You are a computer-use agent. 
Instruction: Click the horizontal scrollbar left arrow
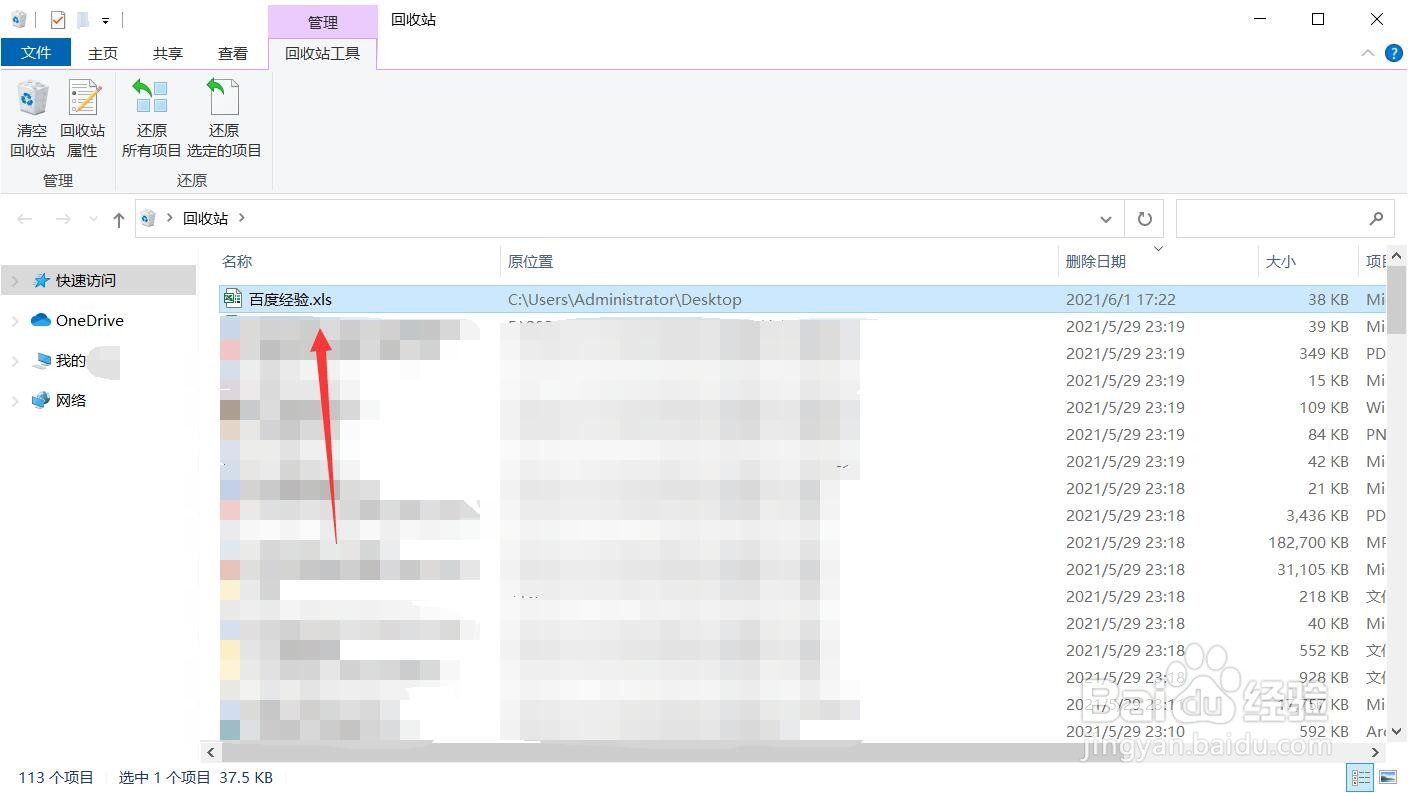click(x=210, y=752)
